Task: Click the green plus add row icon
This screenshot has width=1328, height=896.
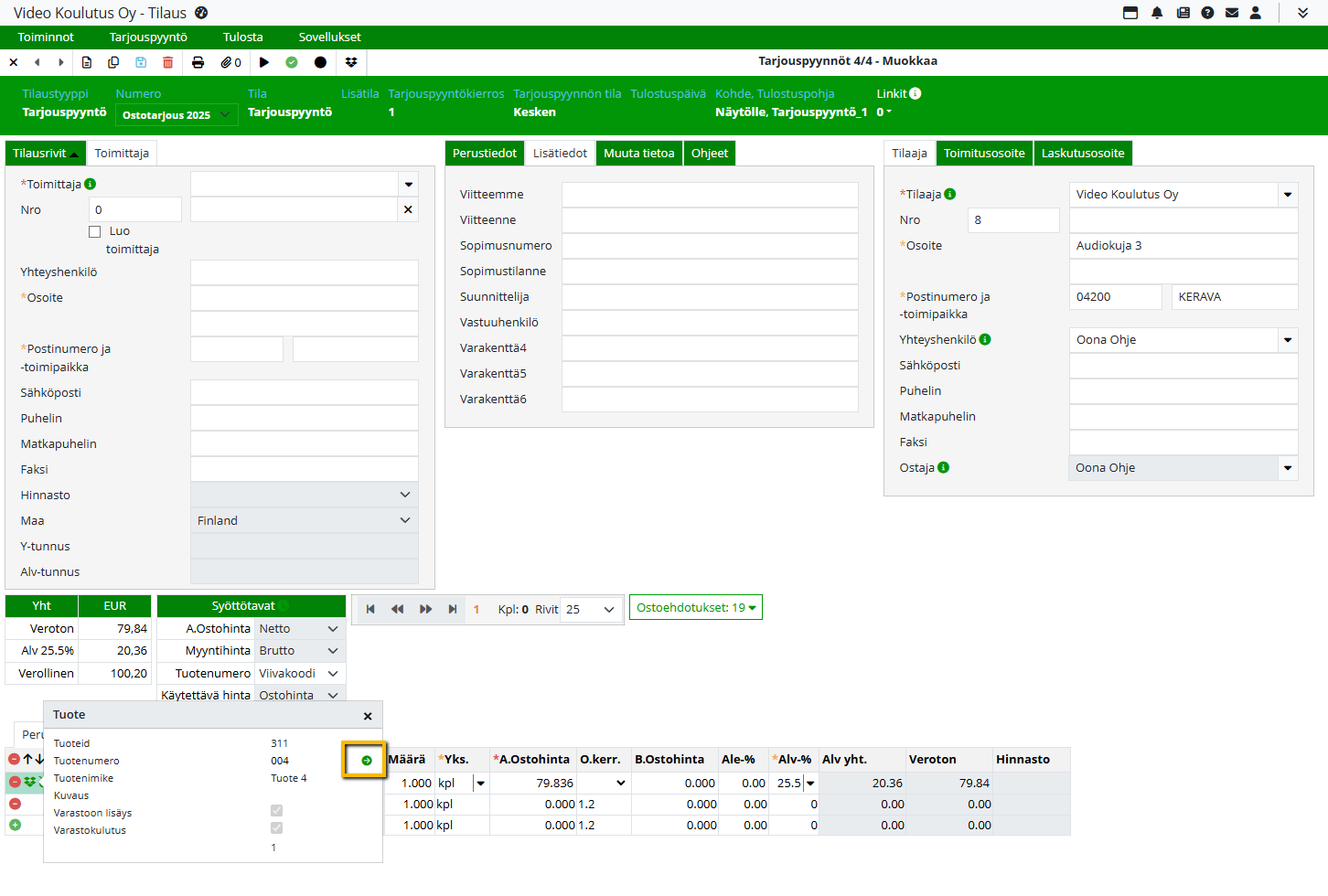Action: pos(15,825)
